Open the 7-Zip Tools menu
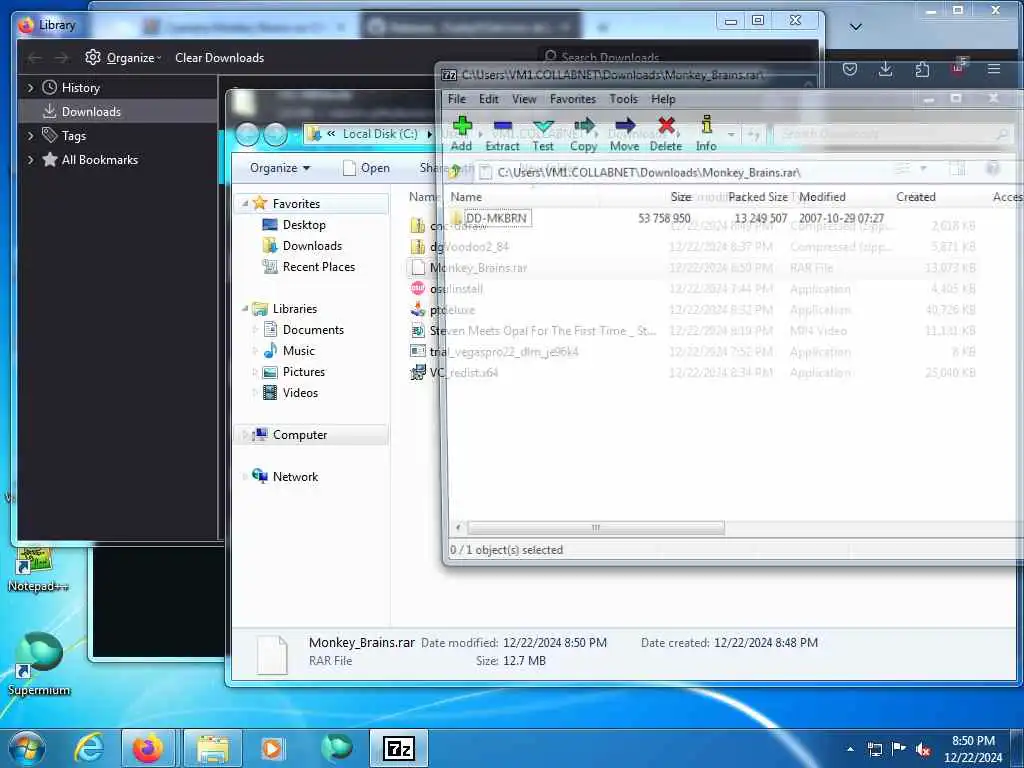The image size is (1024, 768). point(623,99)
